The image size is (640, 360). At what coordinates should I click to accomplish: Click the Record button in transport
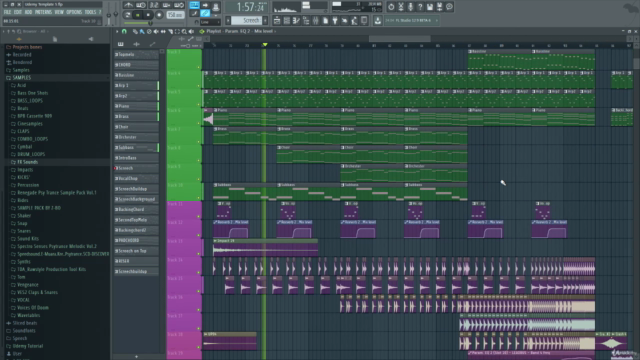pos(159,15)
